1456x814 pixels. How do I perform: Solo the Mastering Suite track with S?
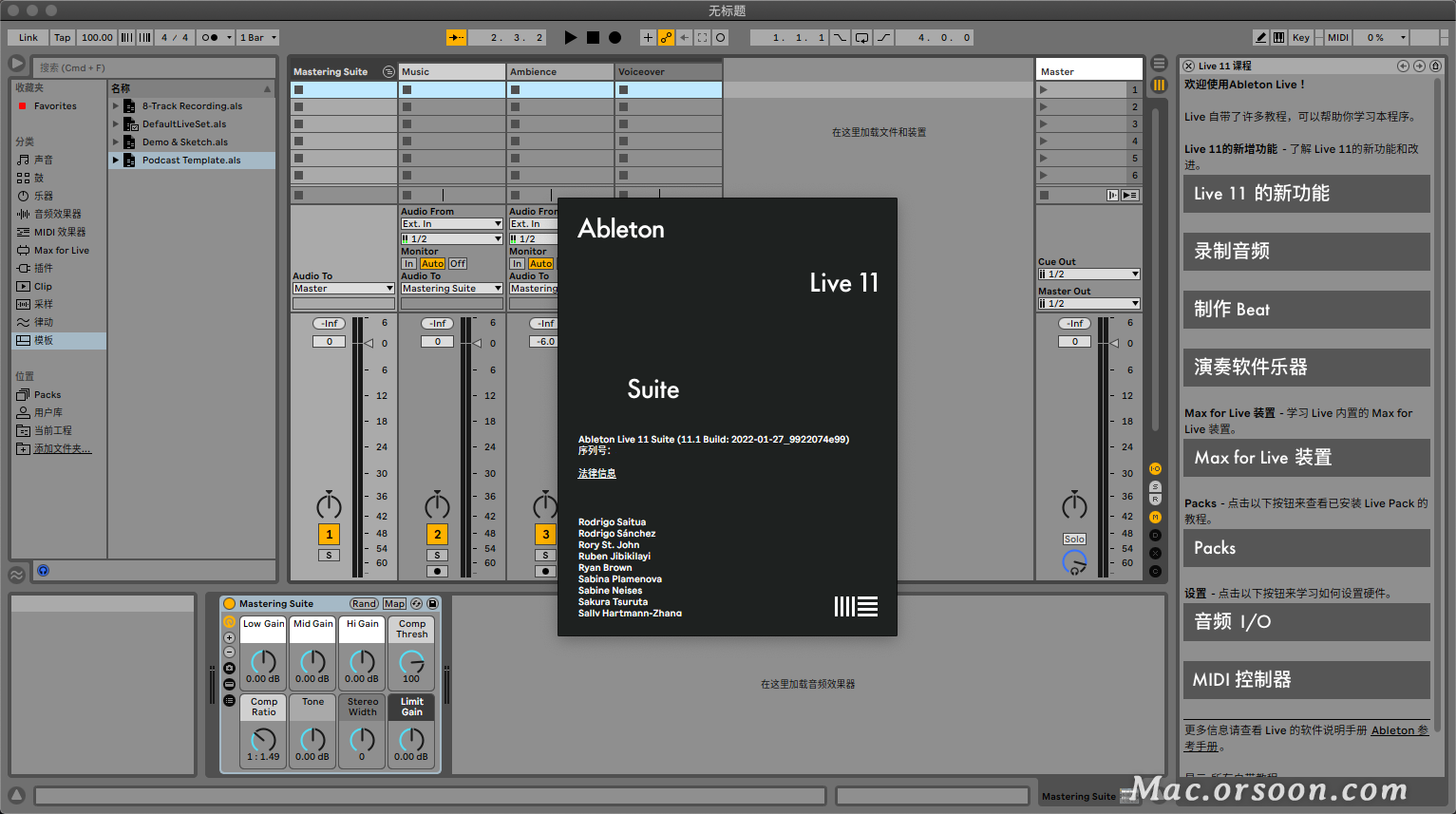click(329, 556)
